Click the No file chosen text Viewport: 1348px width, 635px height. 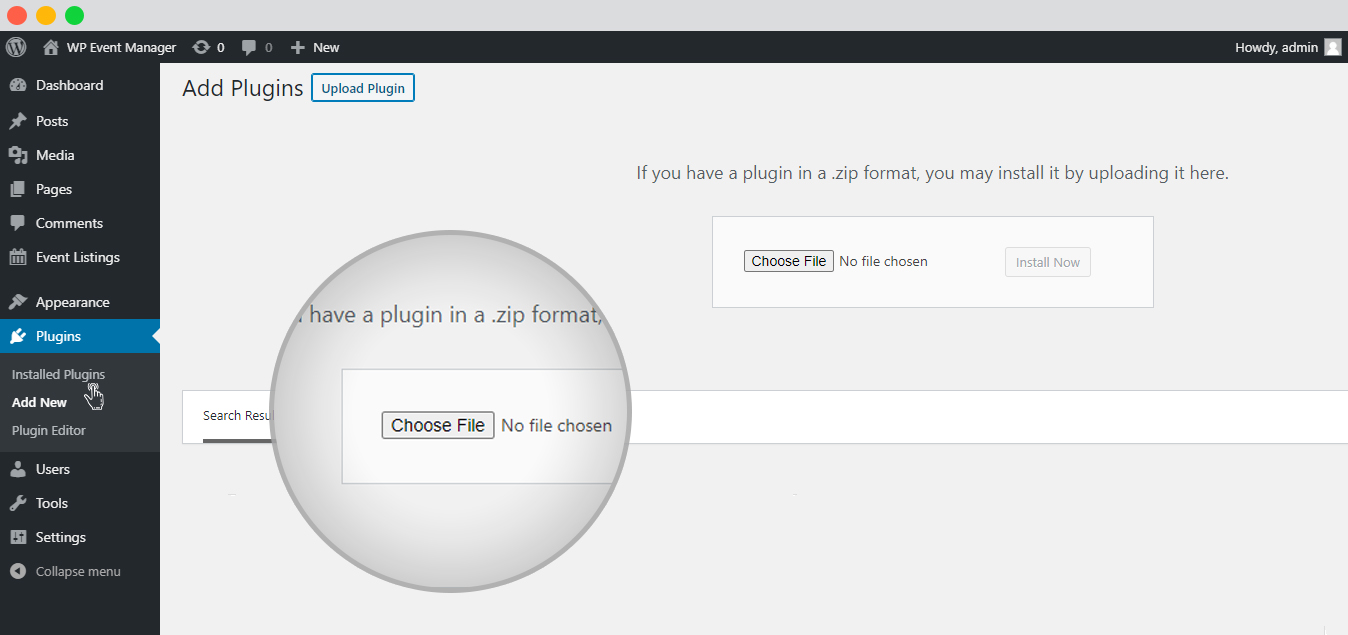883,261
